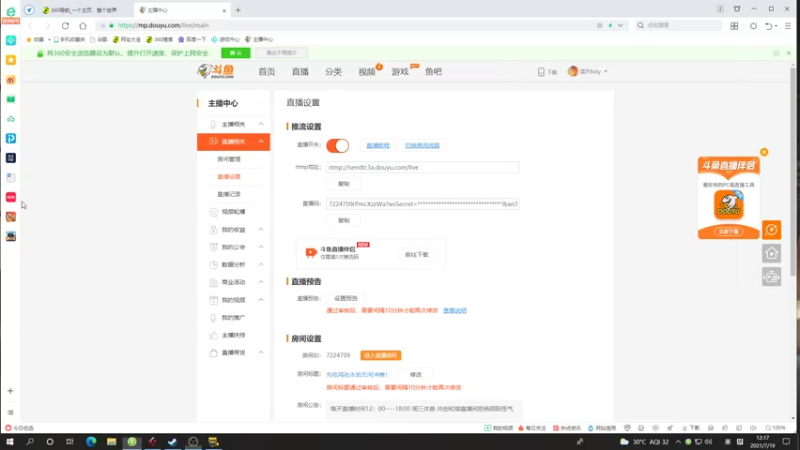Open 主播扶持 in the sidebar
This screenshot has height=450, width=800.
[233, 335]
